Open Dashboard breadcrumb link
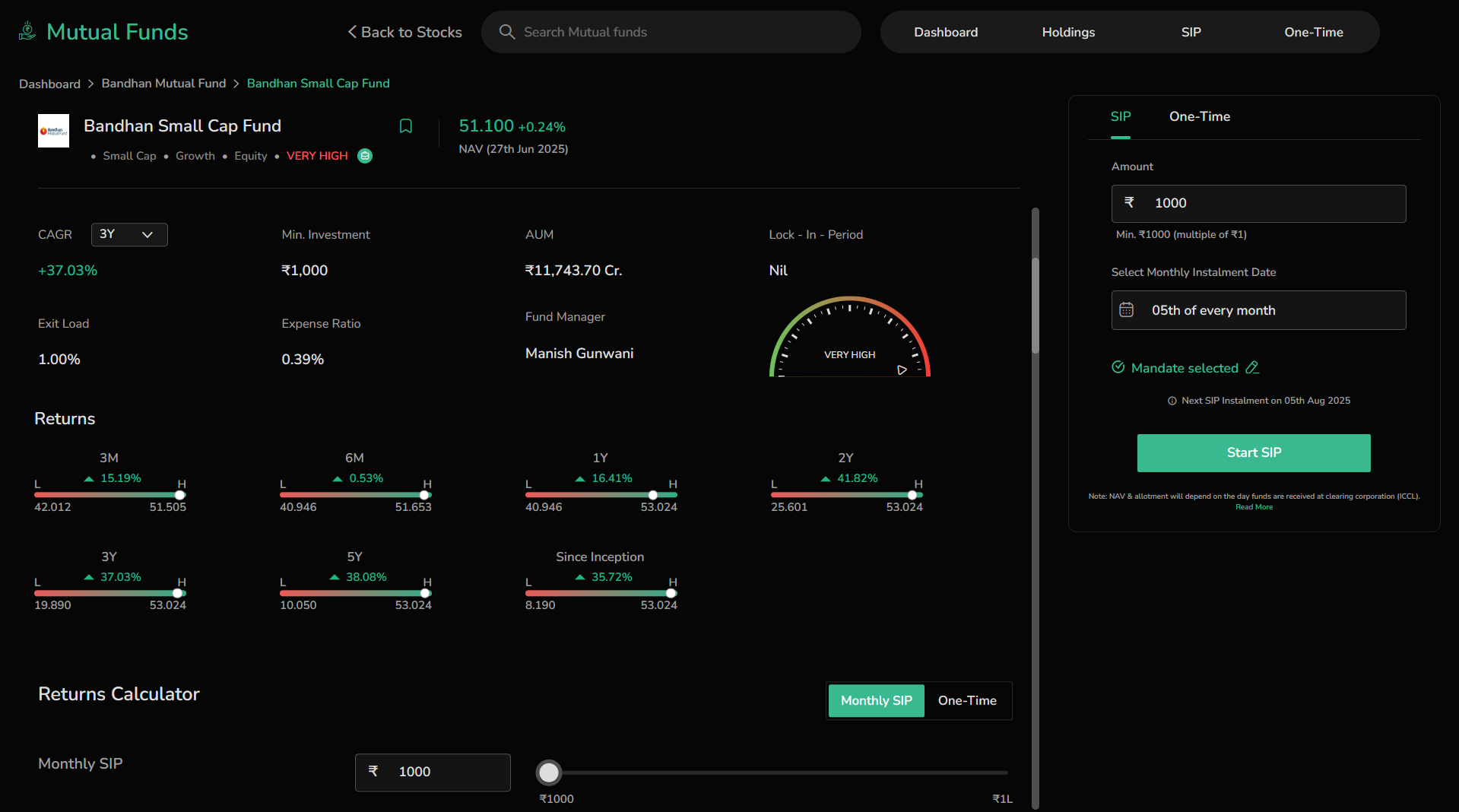Screen dimensions: 1459x812 pos(49,84)
